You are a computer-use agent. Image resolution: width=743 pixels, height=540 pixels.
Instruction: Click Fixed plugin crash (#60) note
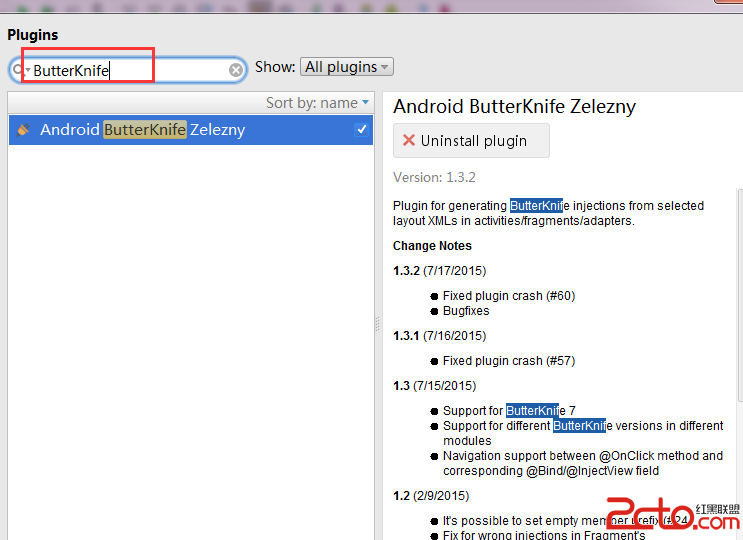tap(509, 296)
